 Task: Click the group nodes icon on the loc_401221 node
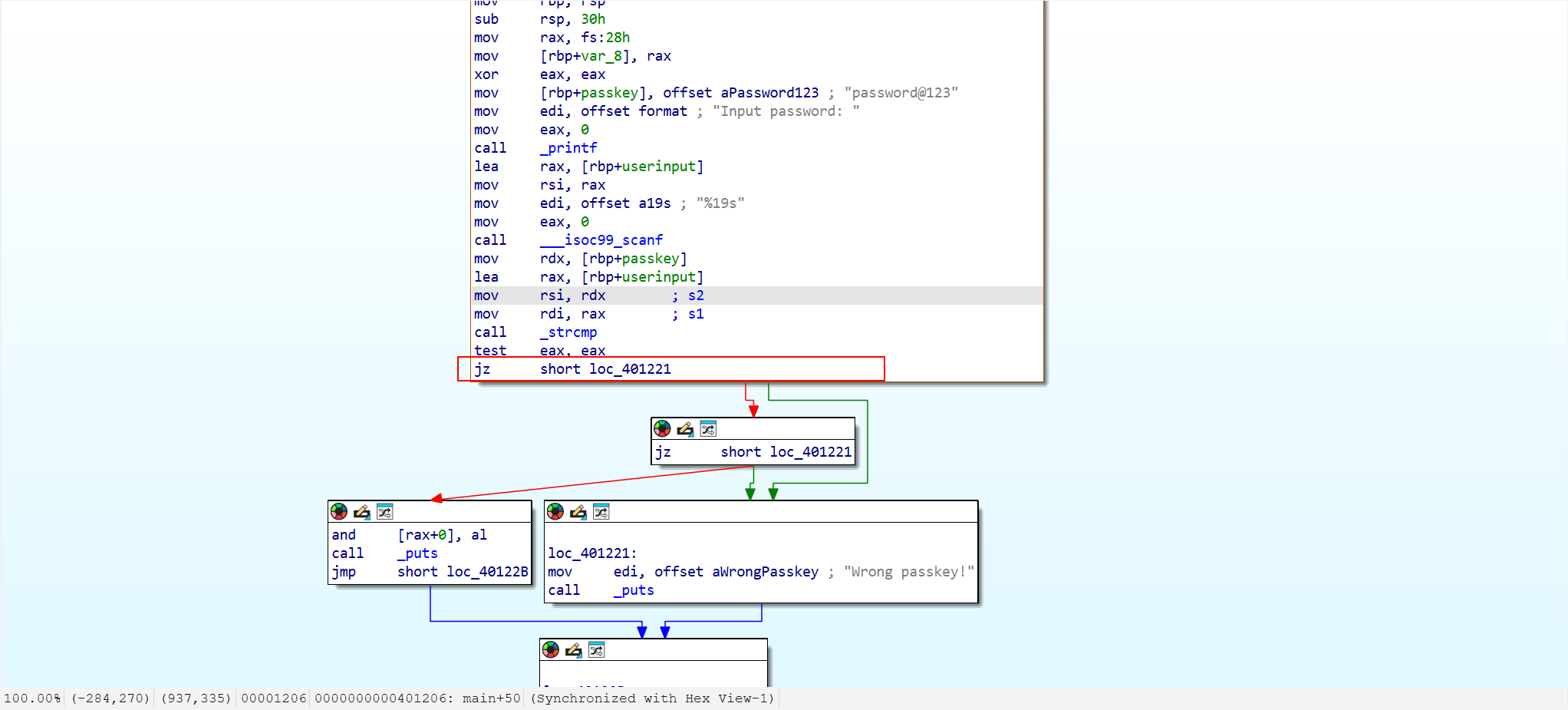click(601, 511)
